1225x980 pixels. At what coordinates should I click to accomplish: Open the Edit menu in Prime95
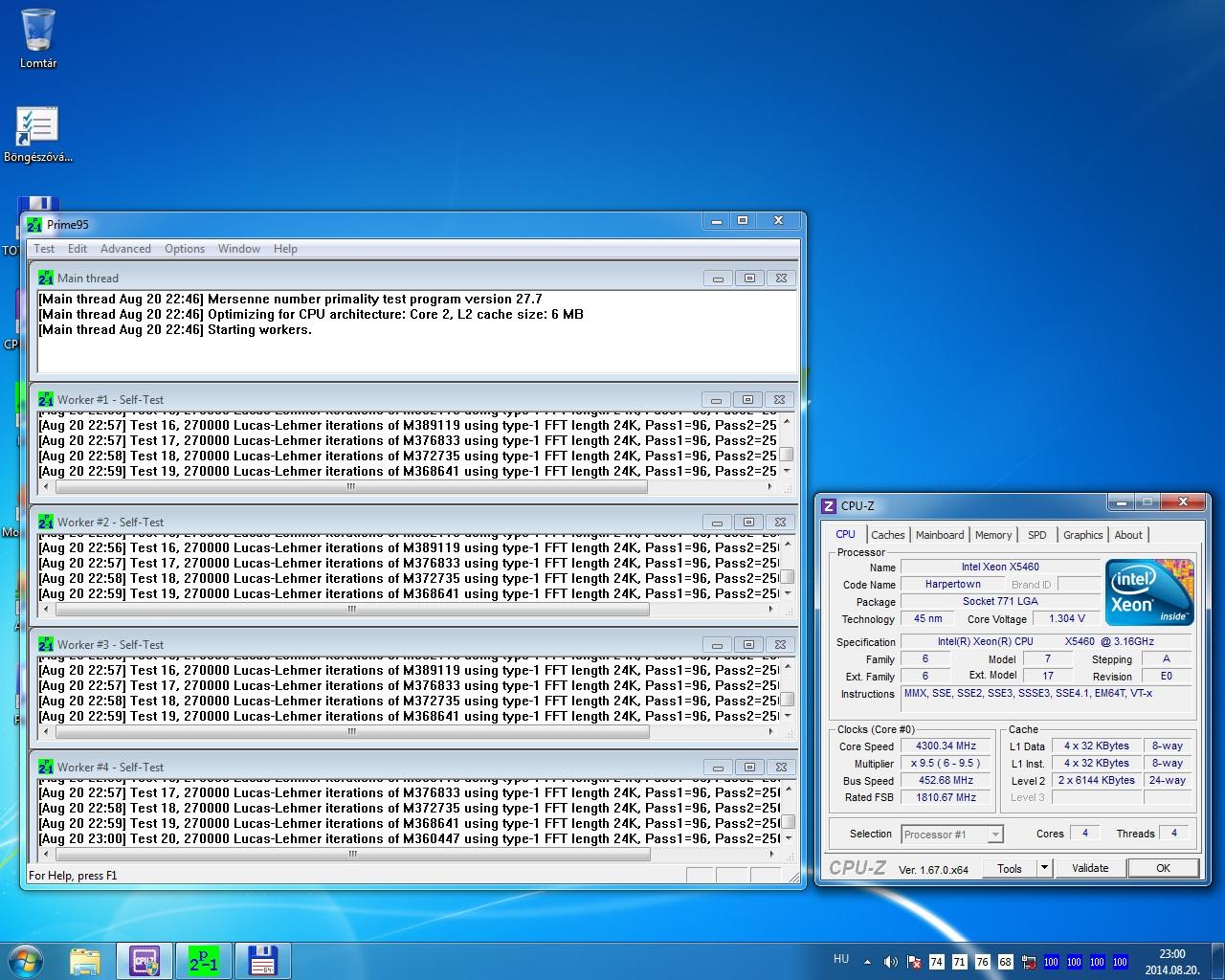pyautogui.click(x=78, y=248)
